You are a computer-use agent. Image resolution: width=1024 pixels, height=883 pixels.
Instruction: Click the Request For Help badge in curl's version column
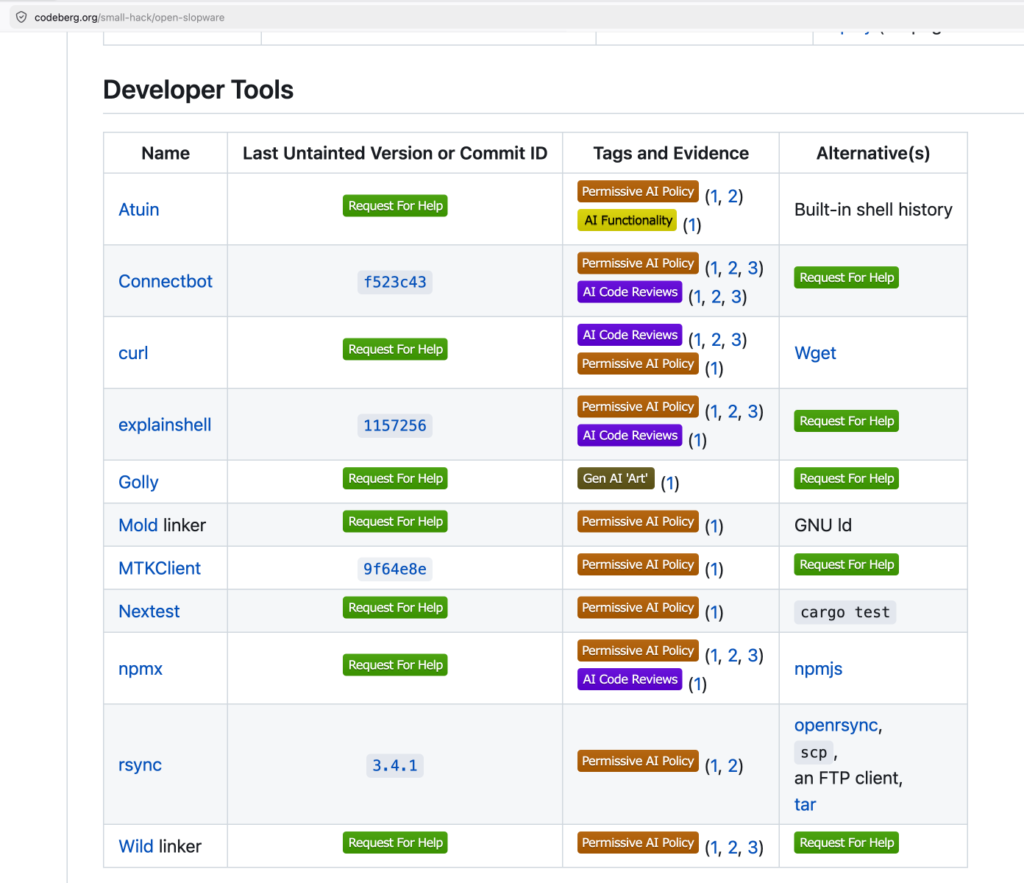395,349
